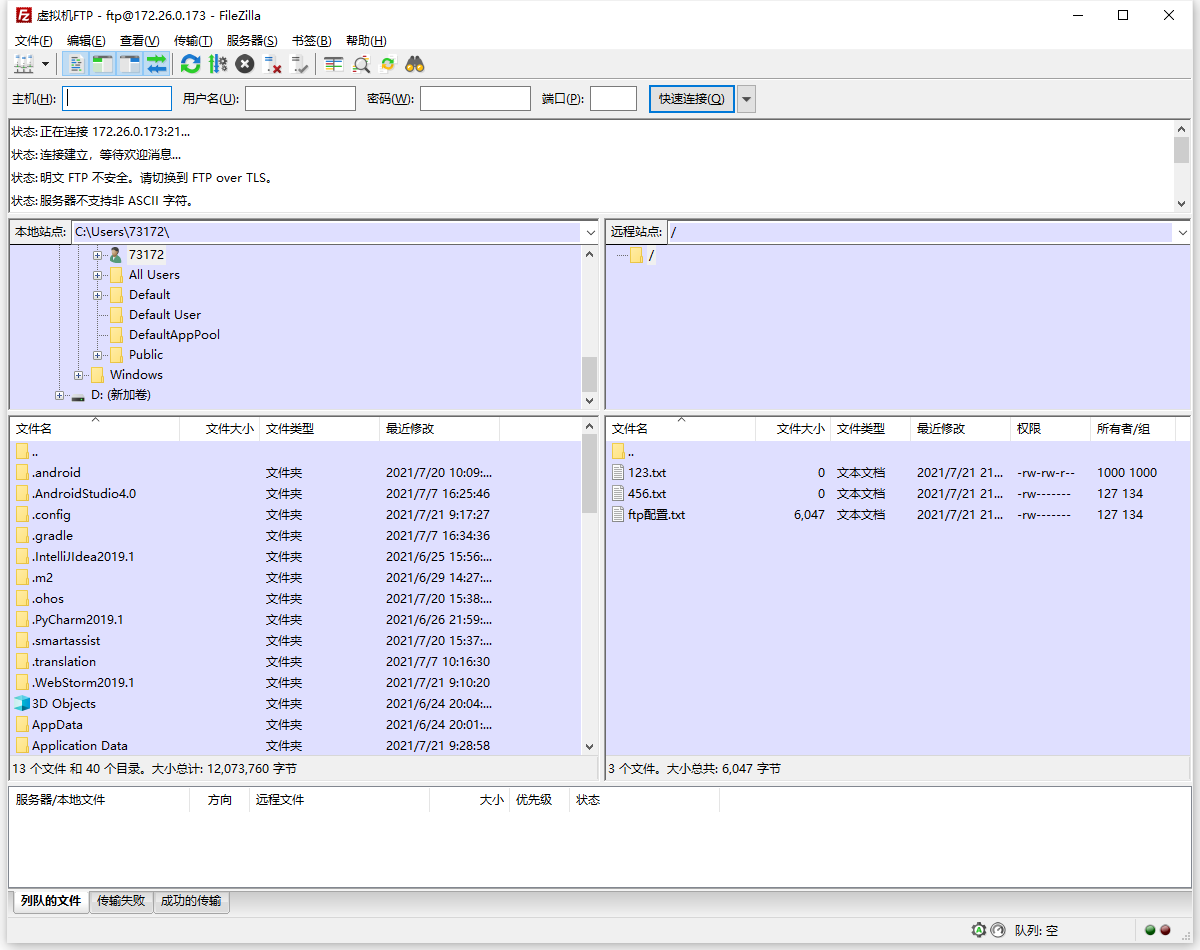Open 查看(V) menu

139,40
